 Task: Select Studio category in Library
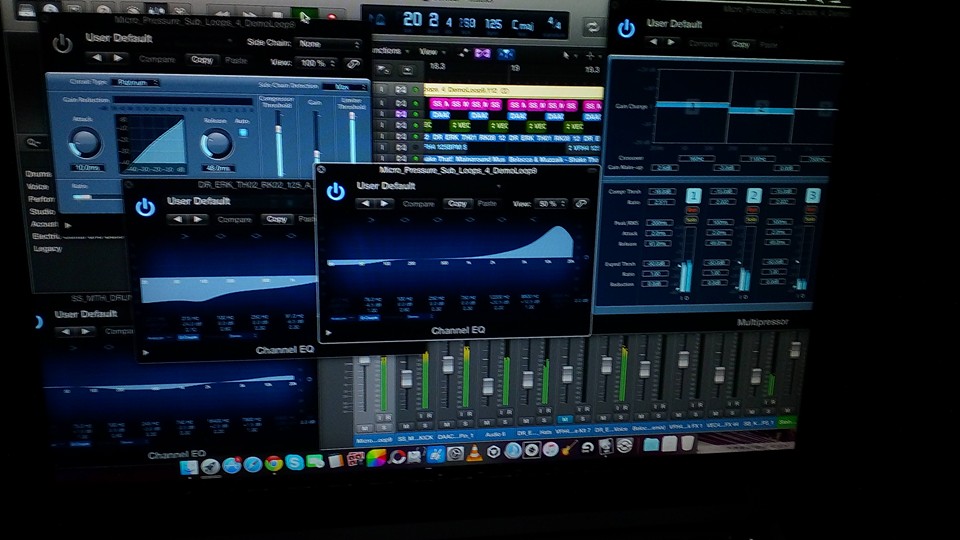click(x=42, y=211)
